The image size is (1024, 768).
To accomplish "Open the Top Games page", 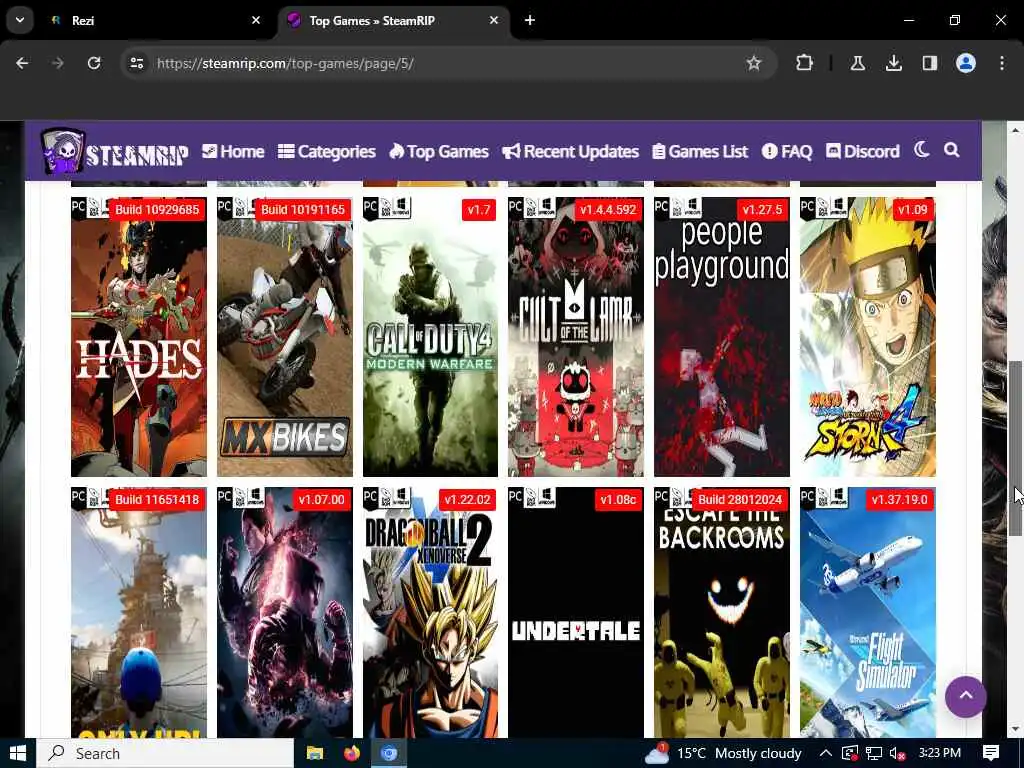I will (439, 152).
